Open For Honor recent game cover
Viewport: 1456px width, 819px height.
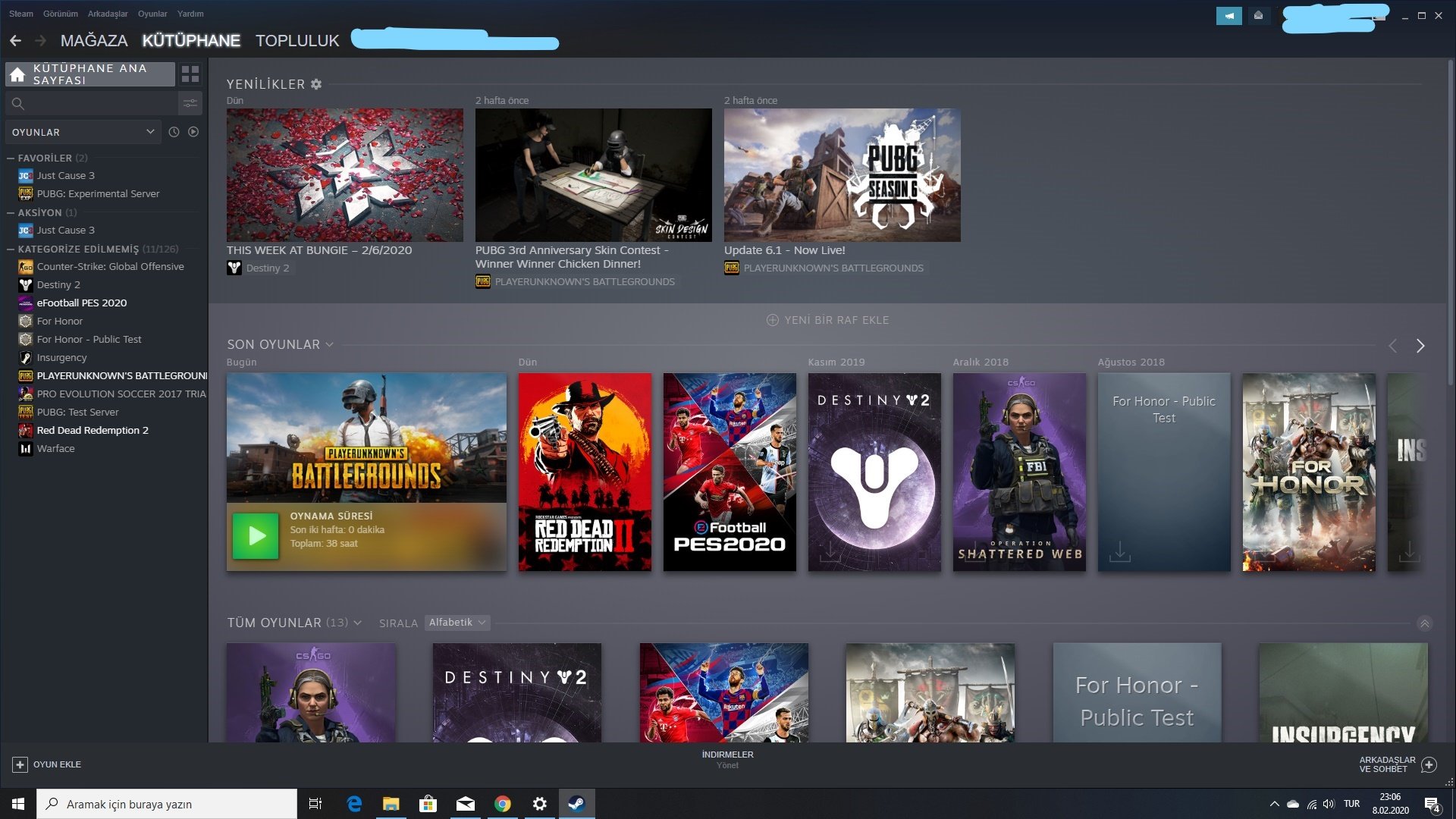tap(1309, 472)
